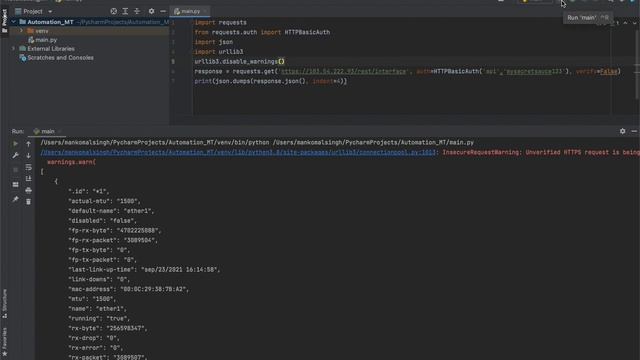Open the Project view dropdown

[50, 11]
